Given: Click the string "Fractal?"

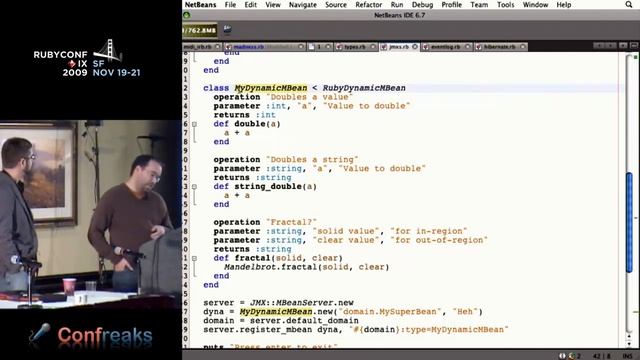Looking at the screenshot, I should click(291, 222).
